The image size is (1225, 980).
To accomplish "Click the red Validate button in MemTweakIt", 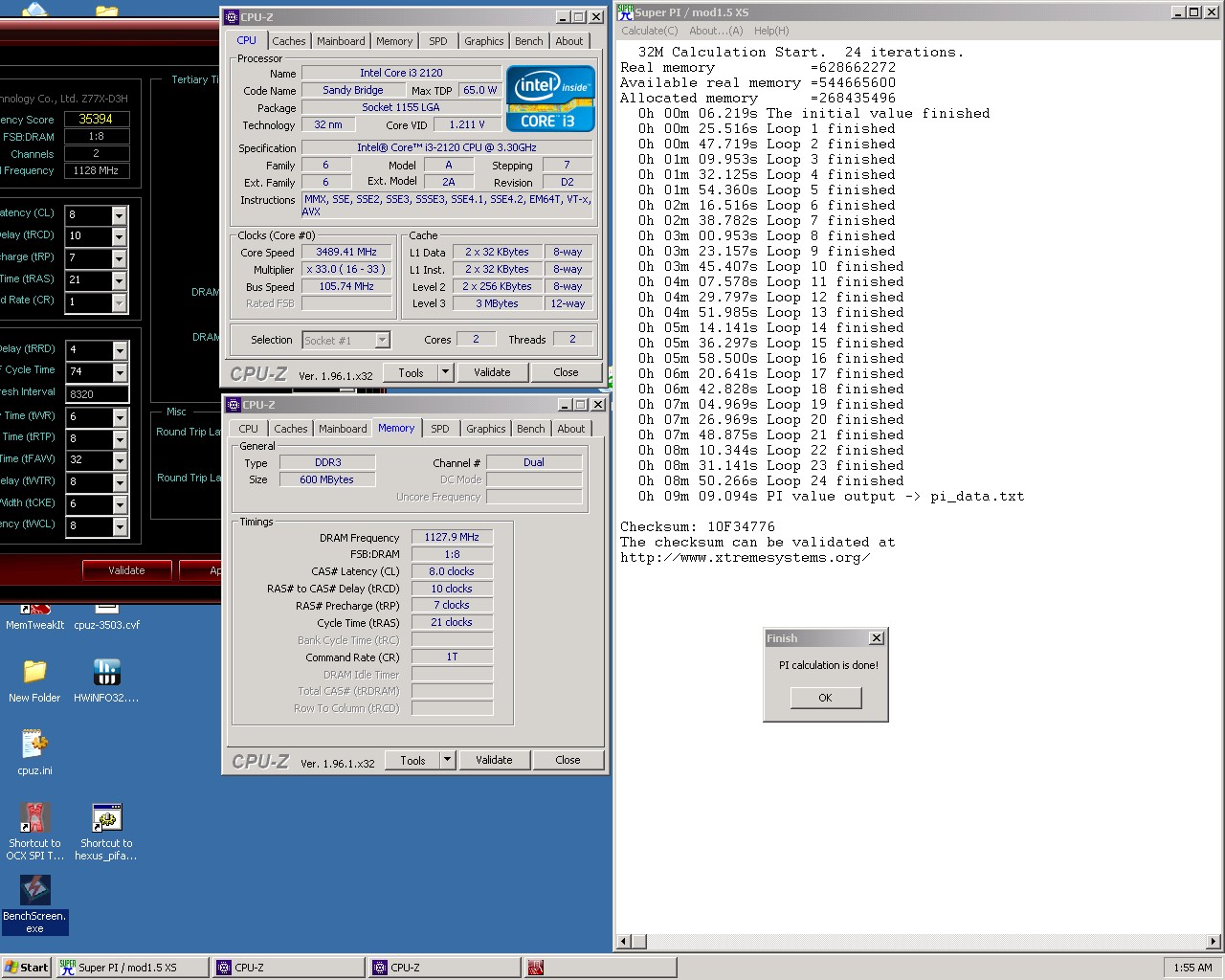I will (126, 570).
